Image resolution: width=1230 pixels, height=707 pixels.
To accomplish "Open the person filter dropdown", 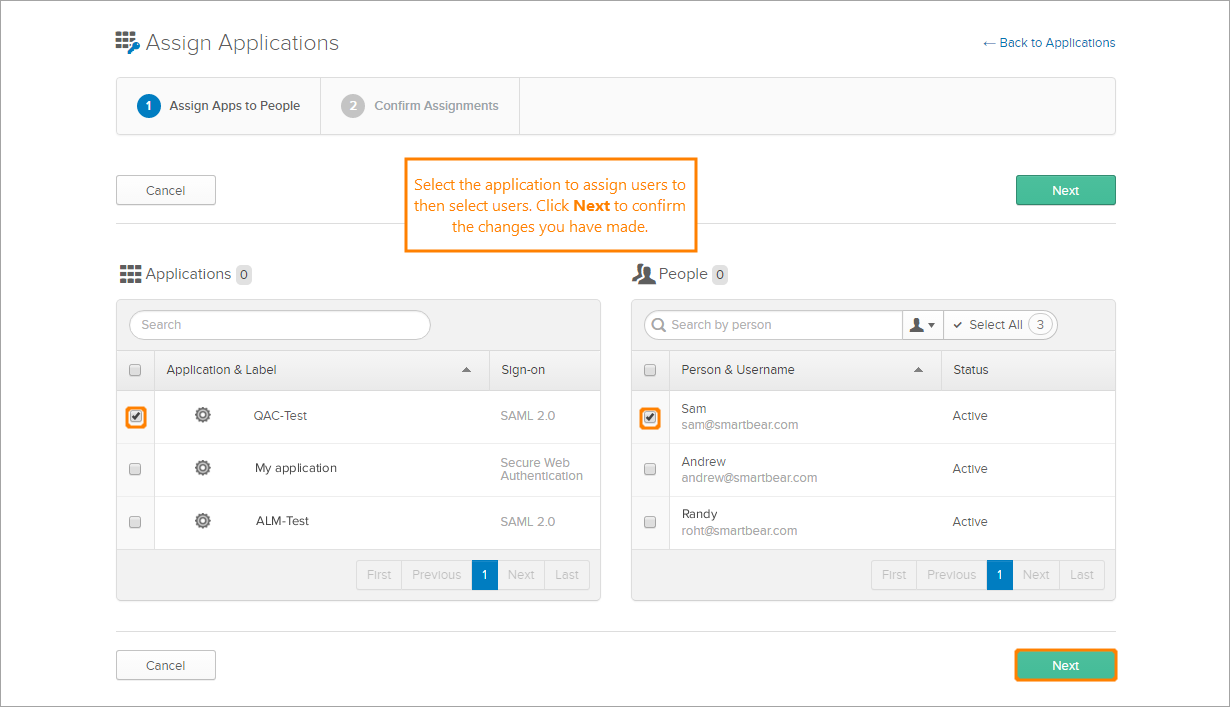I will 922,325.
